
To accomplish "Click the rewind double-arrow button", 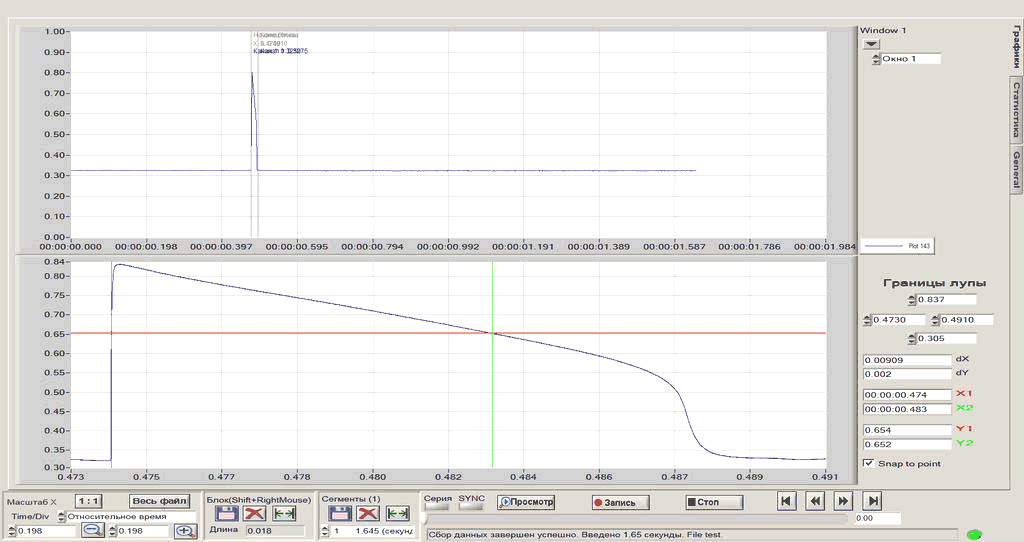I will tap(815, 502).
